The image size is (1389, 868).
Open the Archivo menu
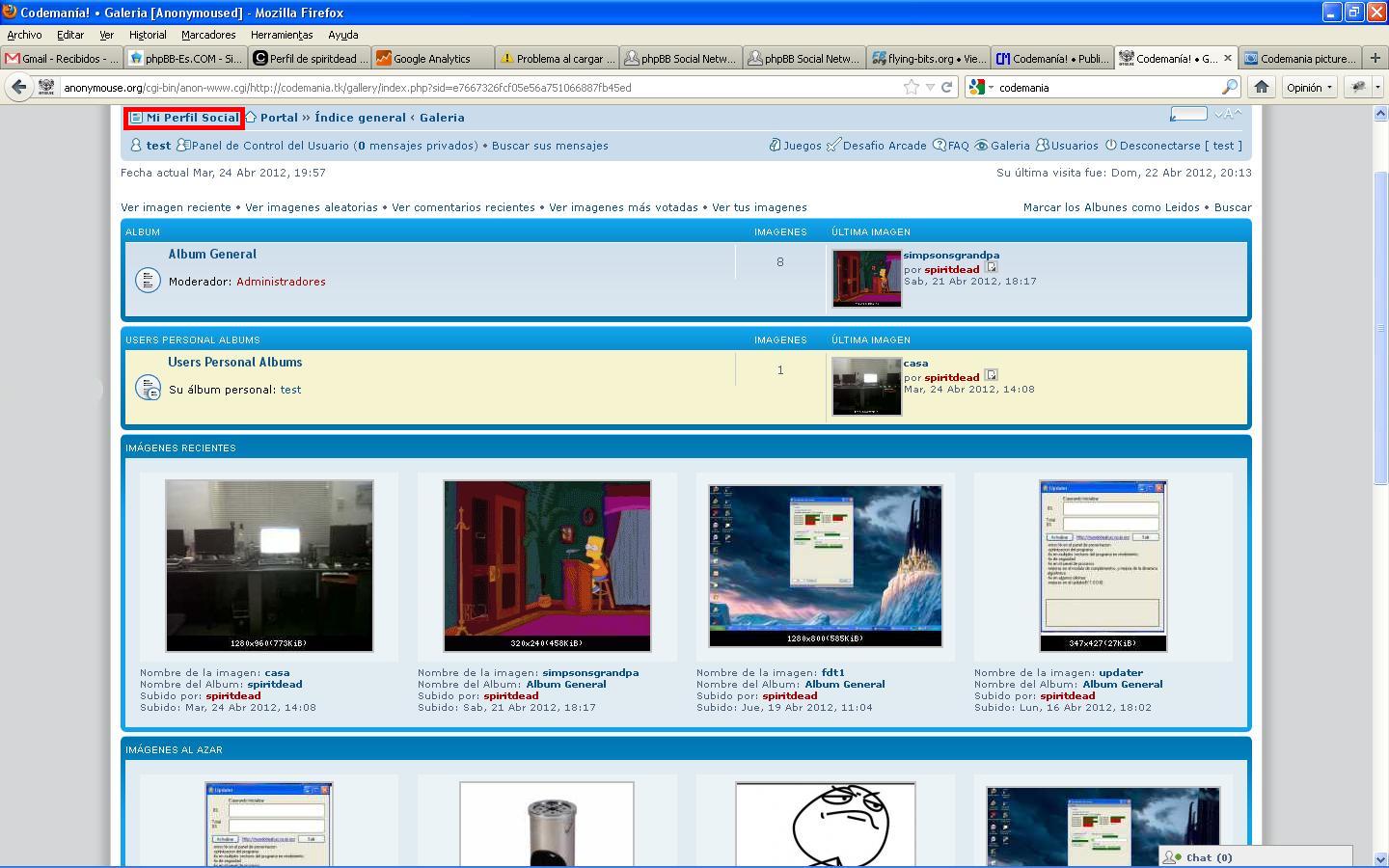[24, 35]
